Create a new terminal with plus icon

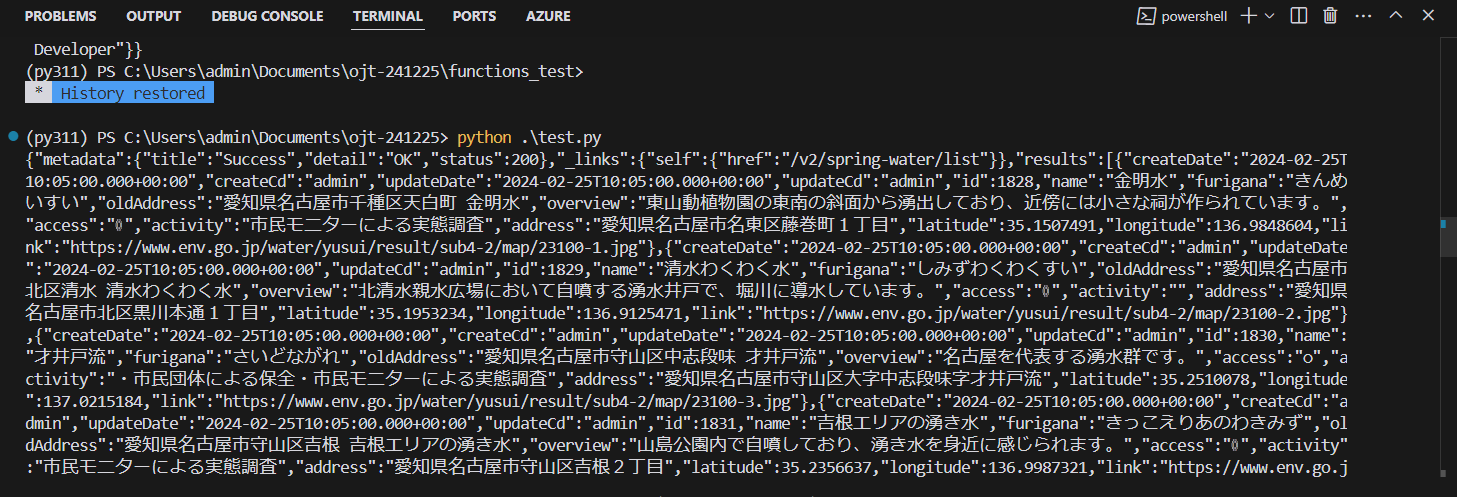[1248, 16]
